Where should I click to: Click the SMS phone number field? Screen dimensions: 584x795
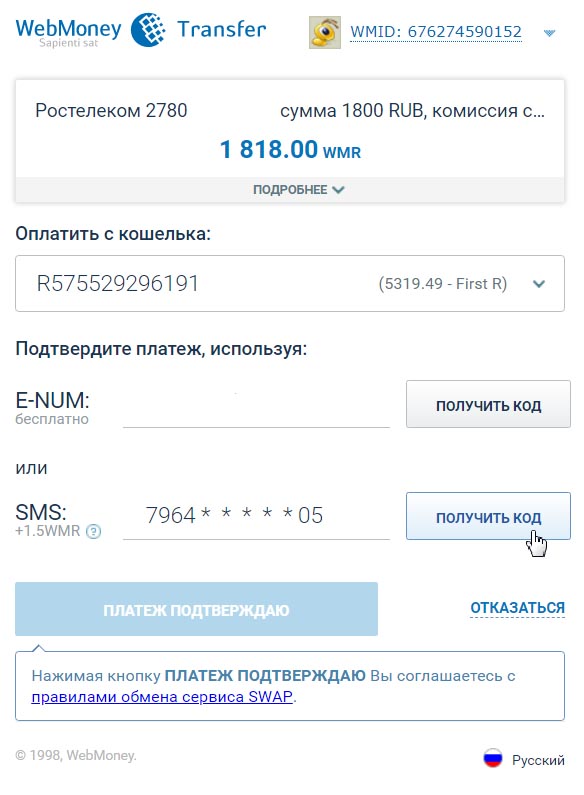point(256,516)
